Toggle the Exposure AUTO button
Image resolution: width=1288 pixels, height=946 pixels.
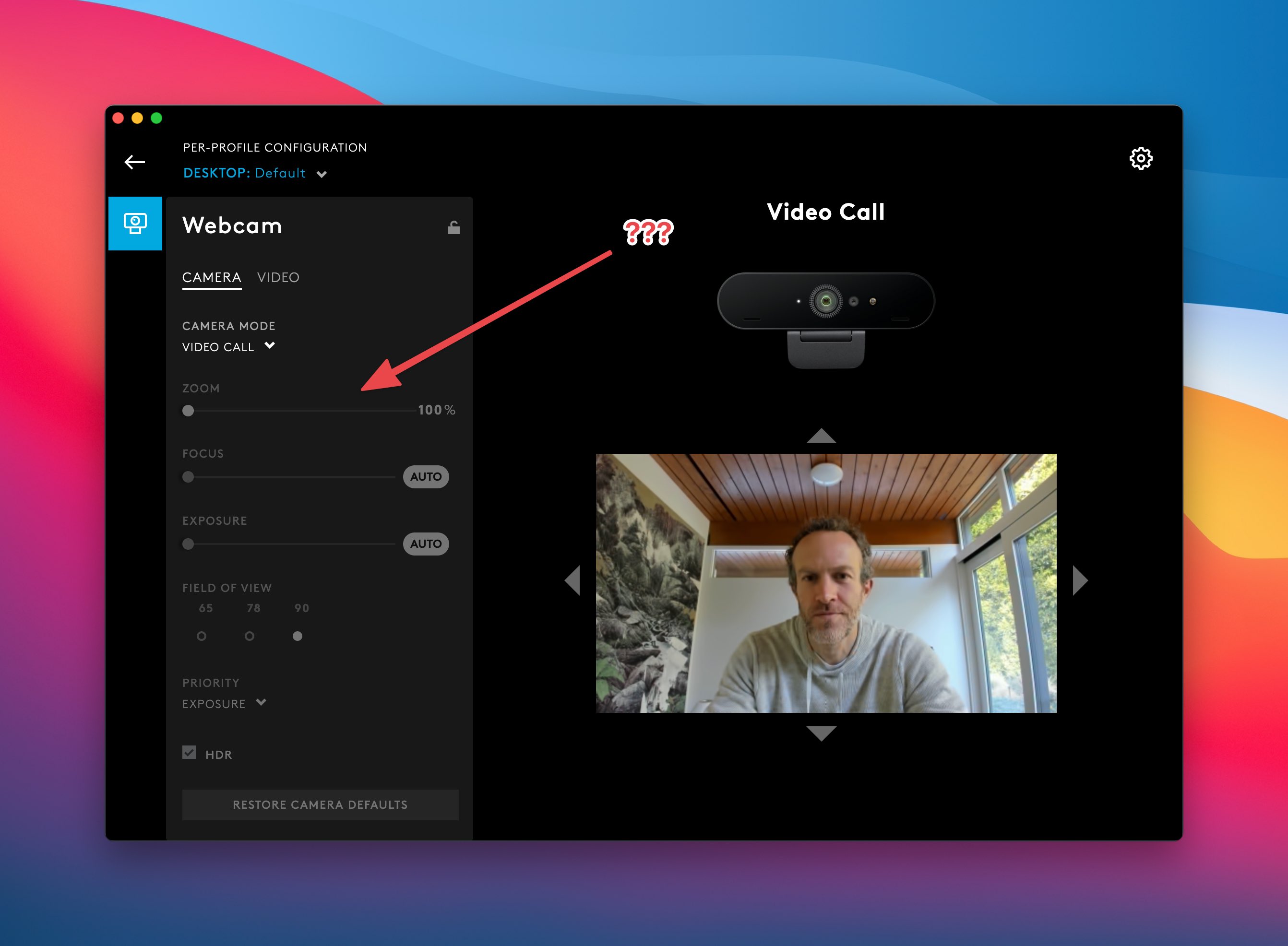pyautogui.click(x=426, y=544)
